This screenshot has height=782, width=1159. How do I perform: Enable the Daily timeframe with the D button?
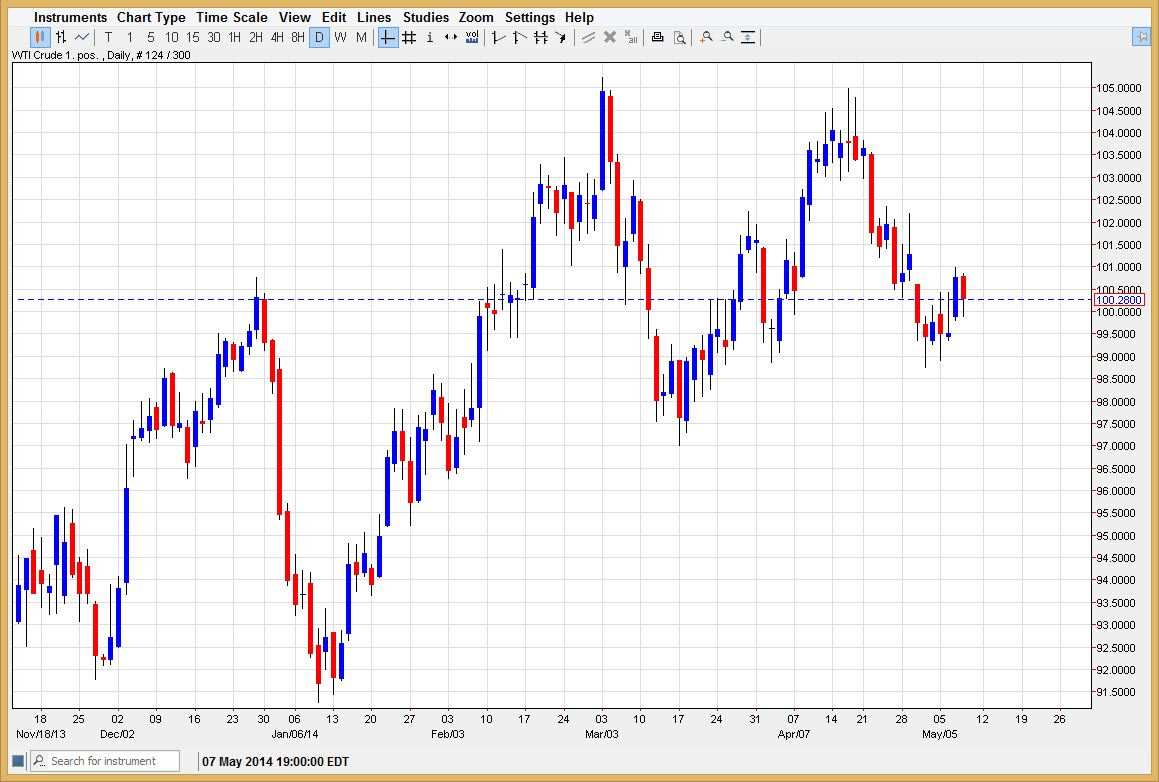[x=319, y=37]
